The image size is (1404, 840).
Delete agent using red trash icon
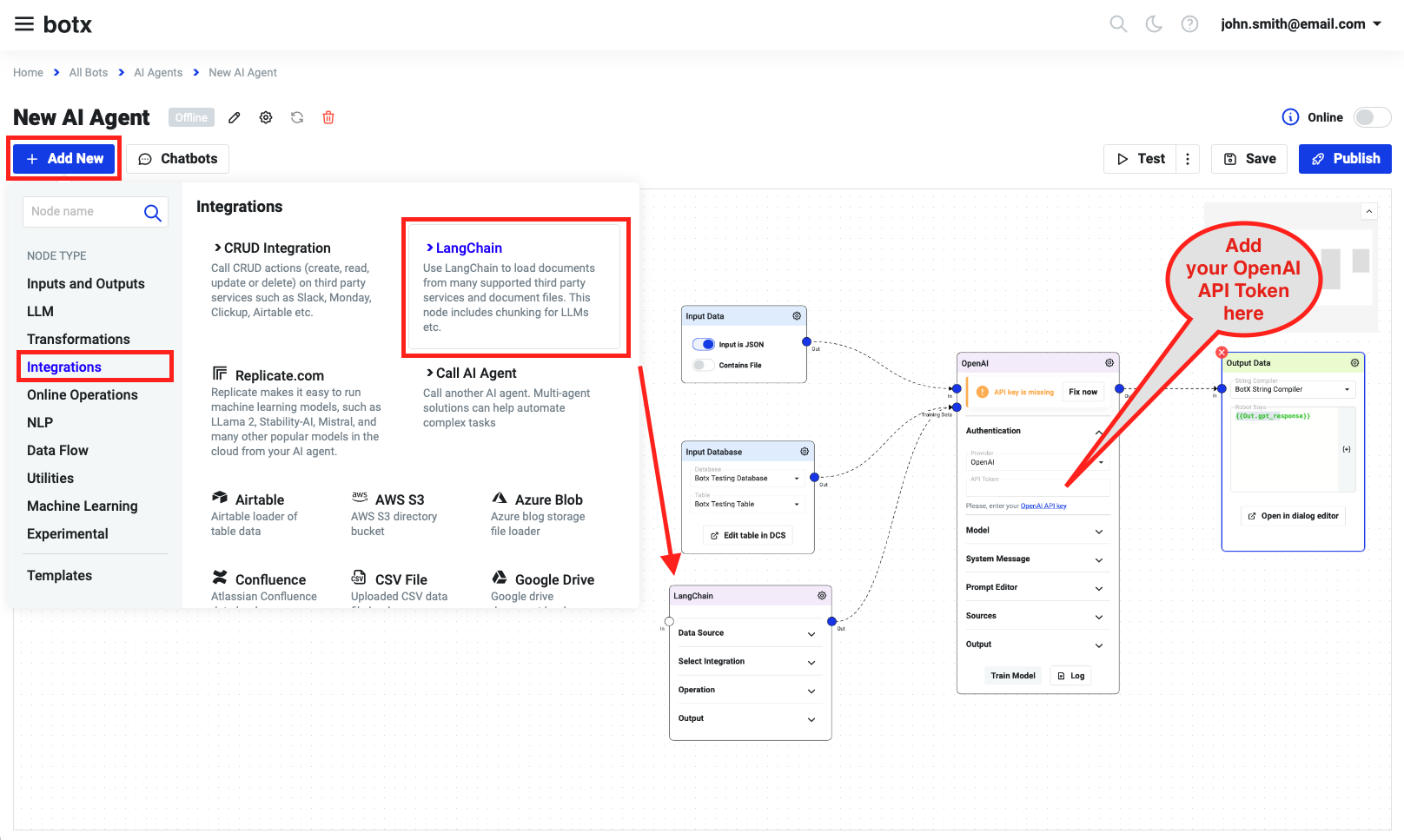coord(328,117)
